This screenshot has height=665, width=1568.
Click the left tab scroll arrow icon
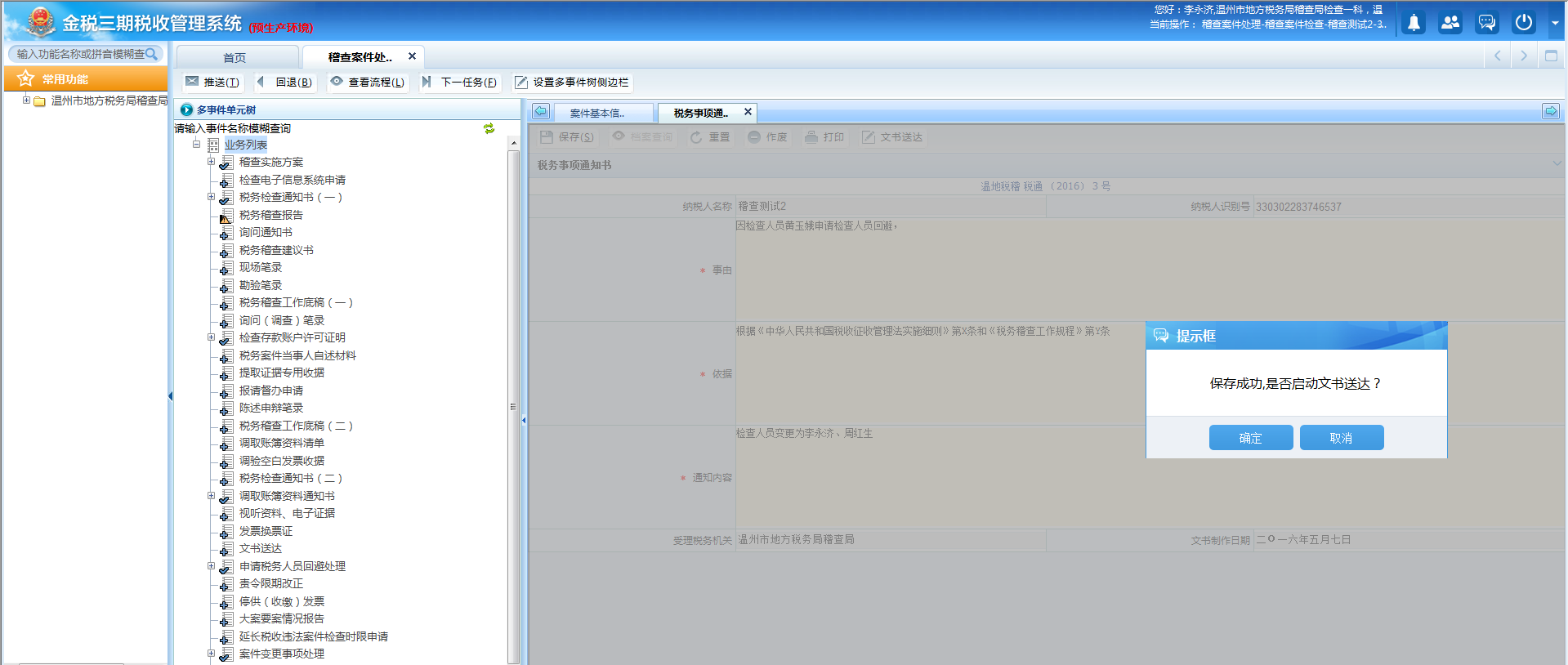(x=541, y=111)
